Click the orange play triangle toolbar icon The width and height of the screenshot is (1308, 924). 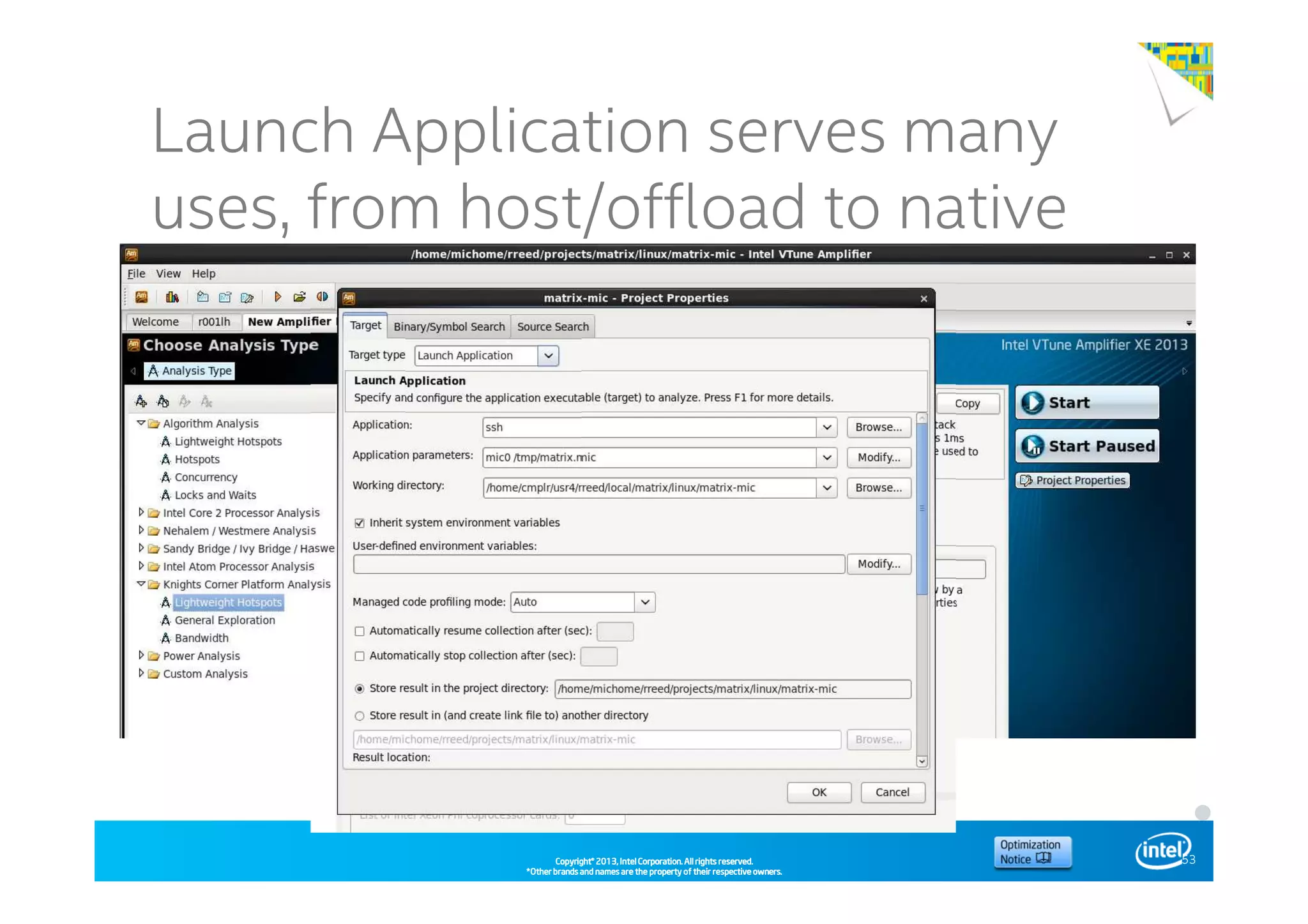277,297
